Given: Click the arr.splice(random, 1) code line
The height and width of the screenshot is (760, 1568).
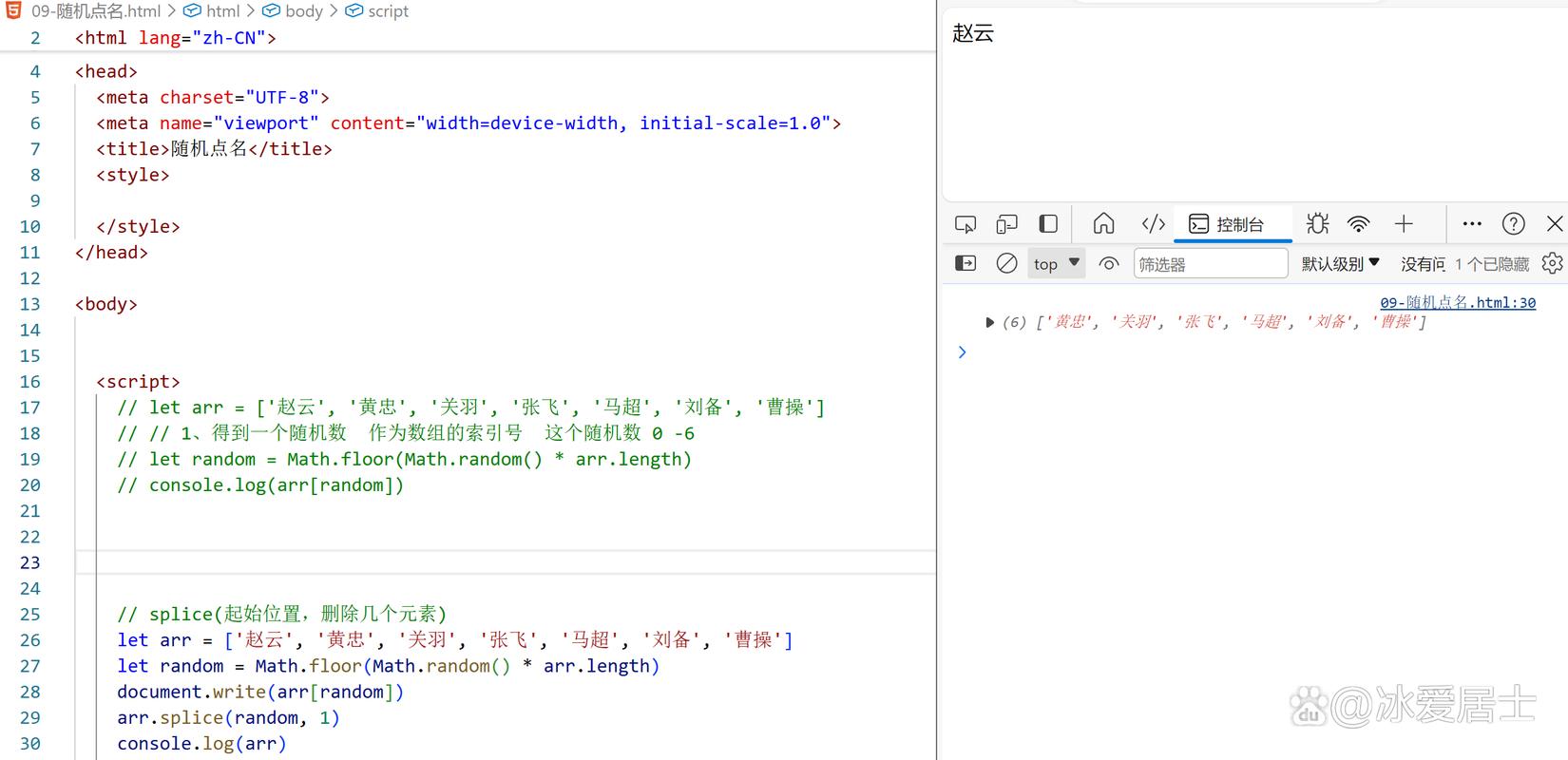Looking at the screenshot, I should click(x=228, y=718).
